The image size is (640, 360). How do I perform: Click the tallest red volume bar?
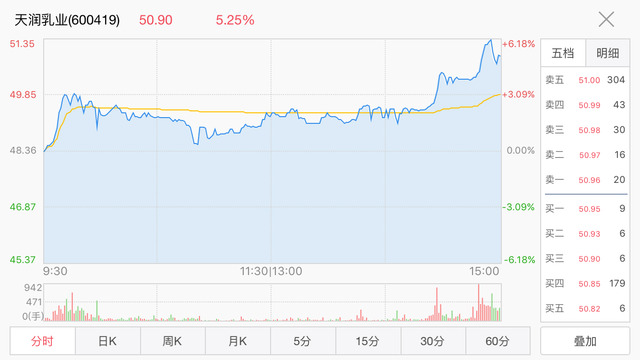pyautogui.click(x=479, y=302)
